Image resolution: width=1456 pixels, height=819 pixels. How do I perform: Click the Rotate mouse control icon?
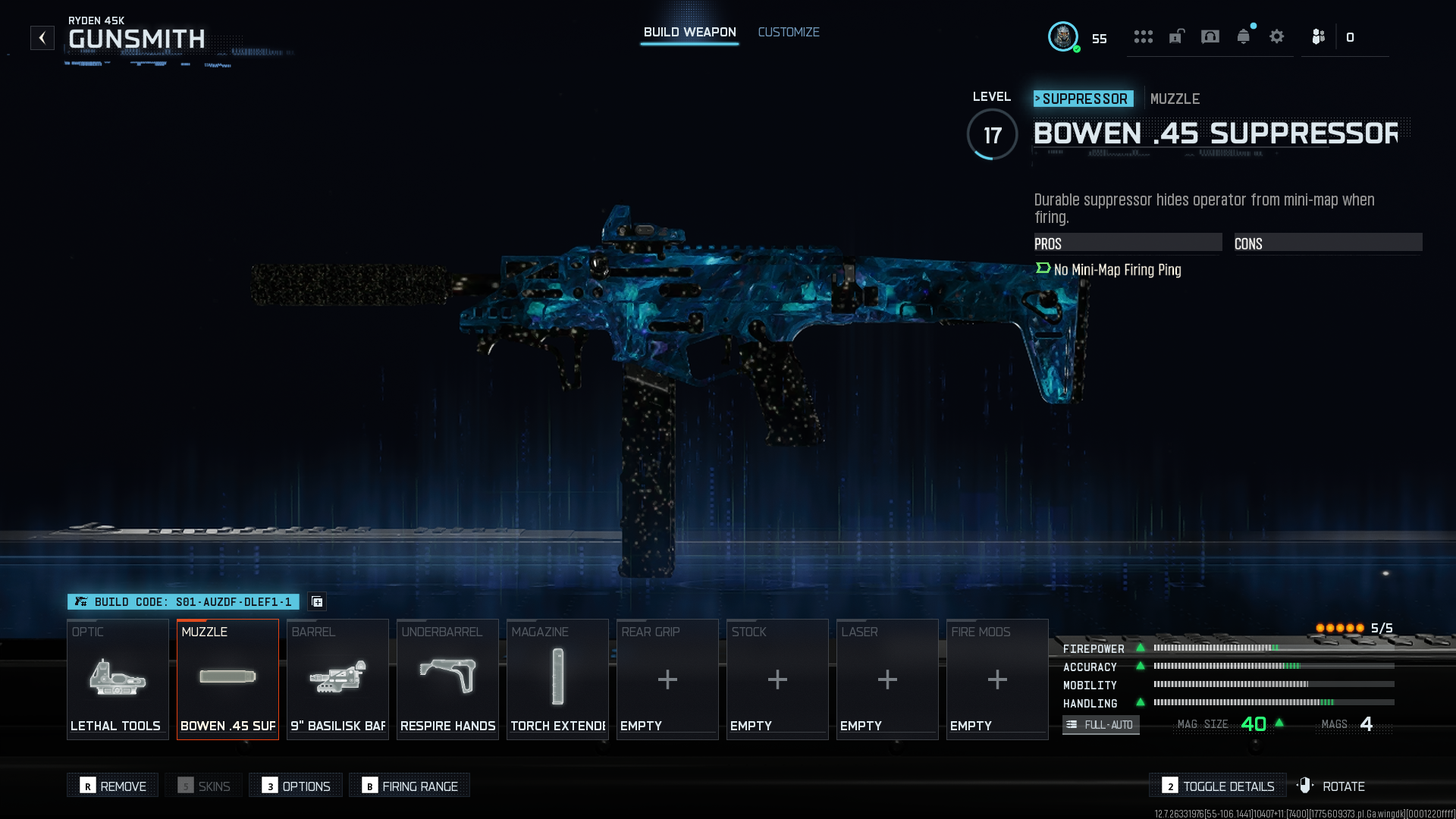[1305, 786]
